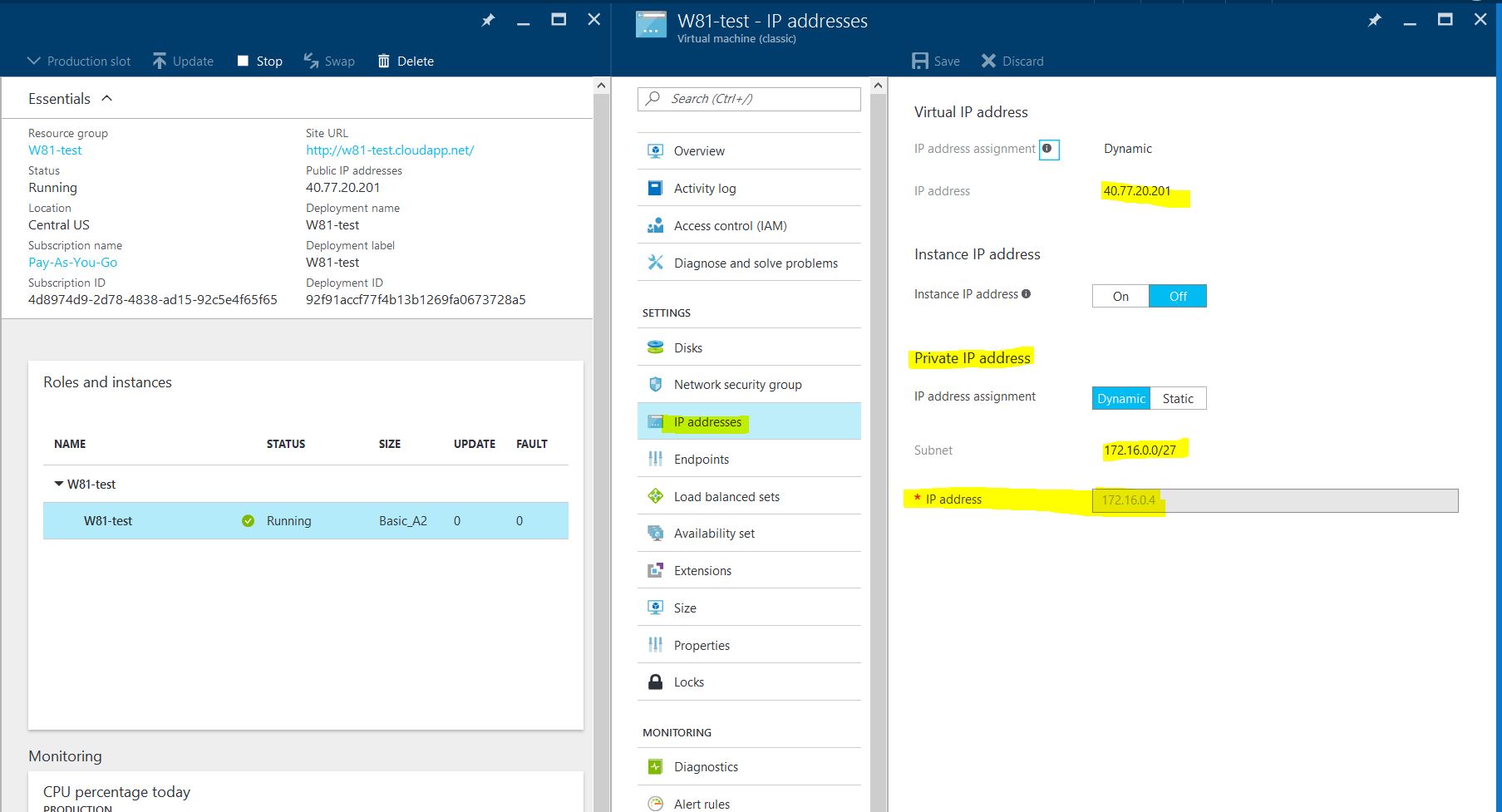Click the Access control (IAM) icon
The height and width of the screenshot is (812, 1502).
point(655,225)
